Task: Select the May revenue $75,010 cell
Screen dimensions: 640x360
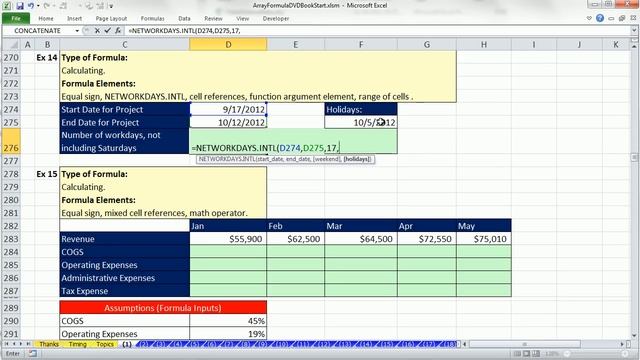Action: 484,239
